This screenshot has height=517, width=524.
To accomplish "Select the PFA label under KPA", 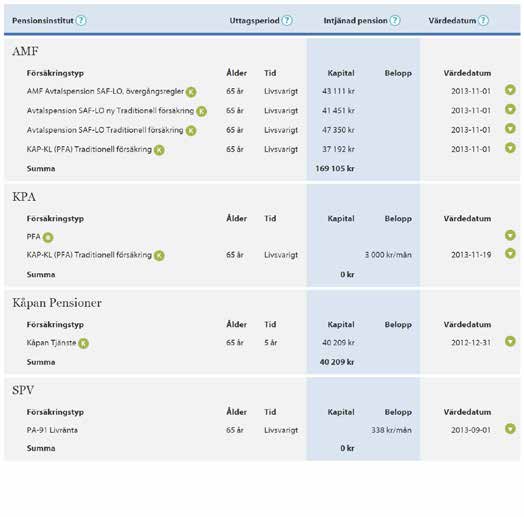I will click(x=33, y=237).
